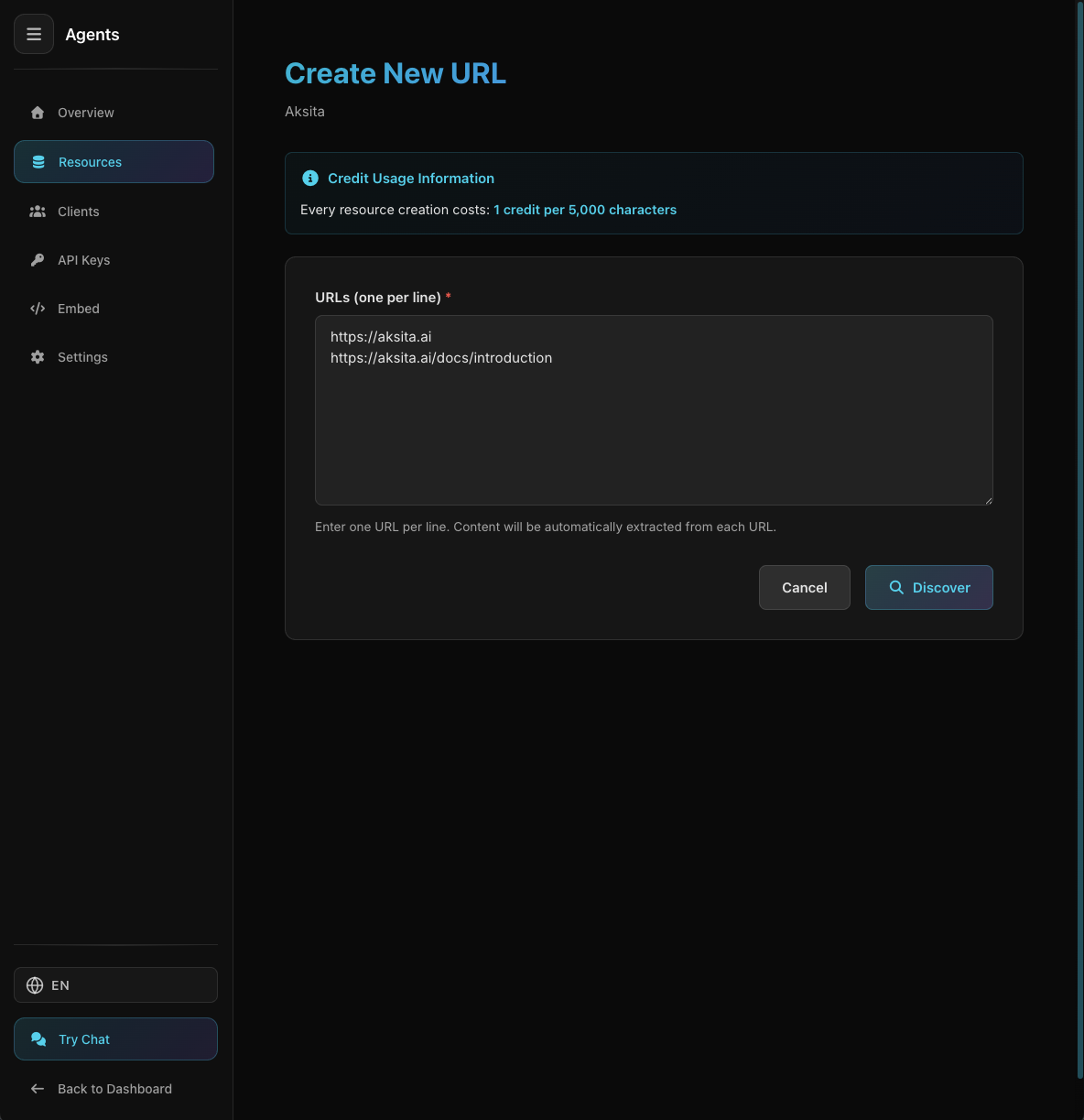The image size is (1084, 1120).
Task: Switch to the API Keys section
Action: pos(84,259)
